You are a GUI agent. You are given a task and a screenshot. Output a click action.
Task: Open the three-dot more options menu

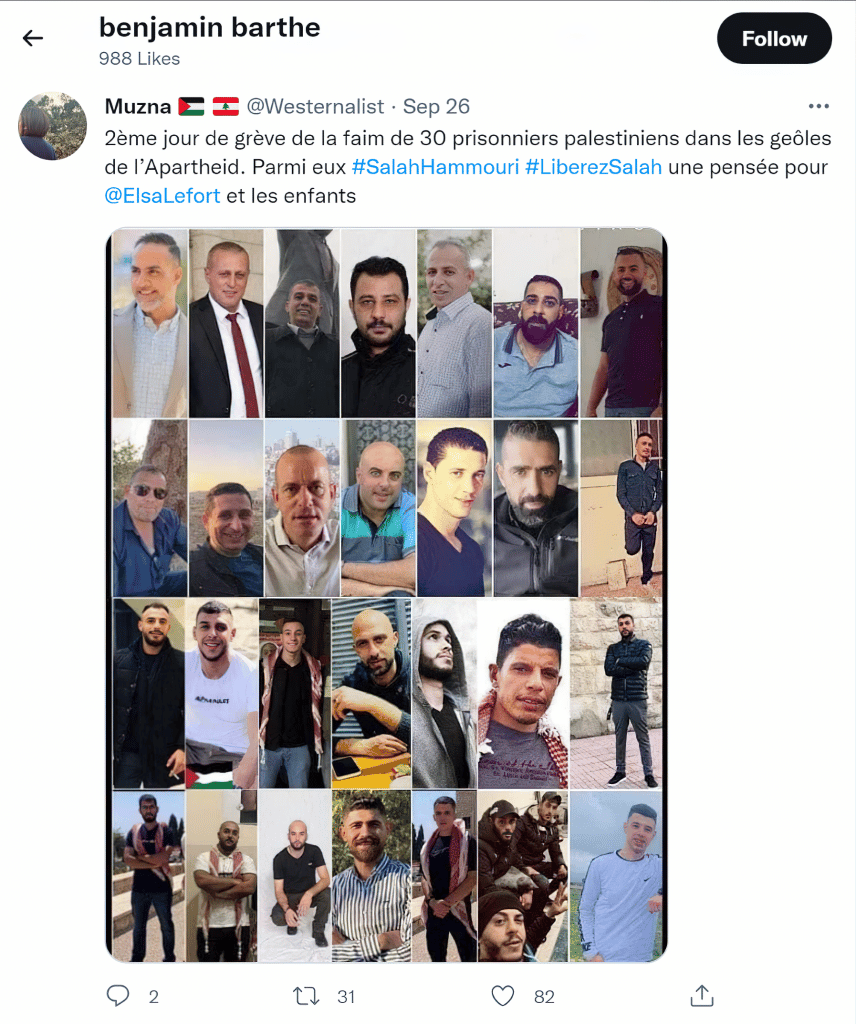click(818, 106)
